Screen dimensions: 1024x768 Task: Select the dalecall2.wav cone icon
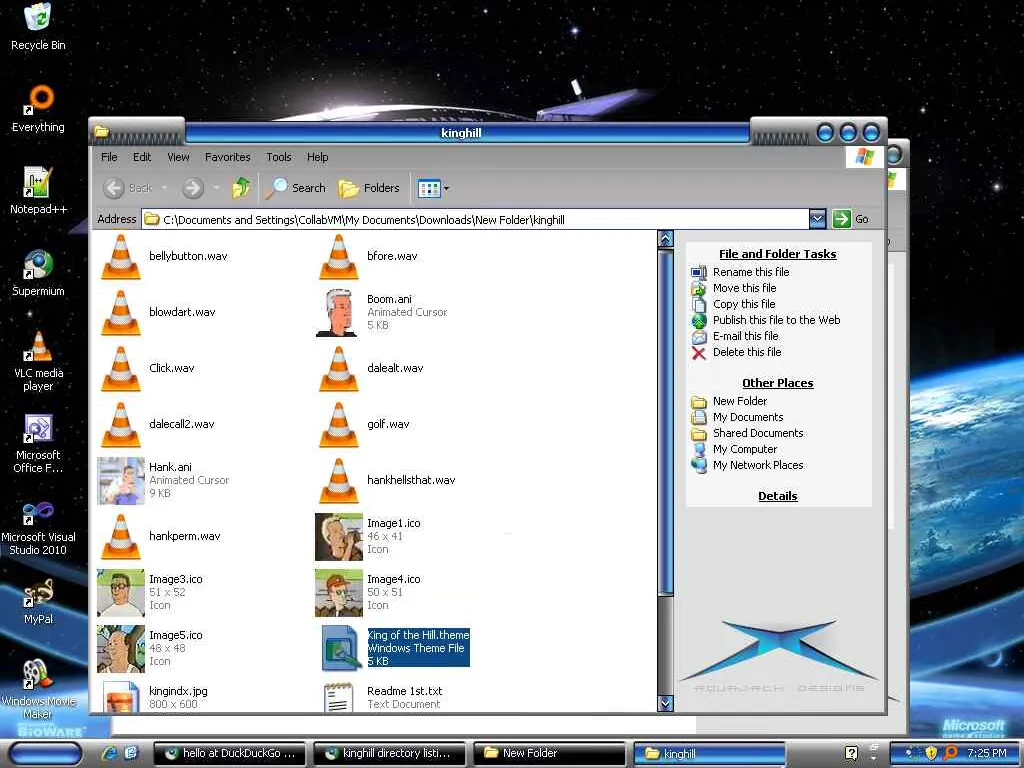coord(121,425)
